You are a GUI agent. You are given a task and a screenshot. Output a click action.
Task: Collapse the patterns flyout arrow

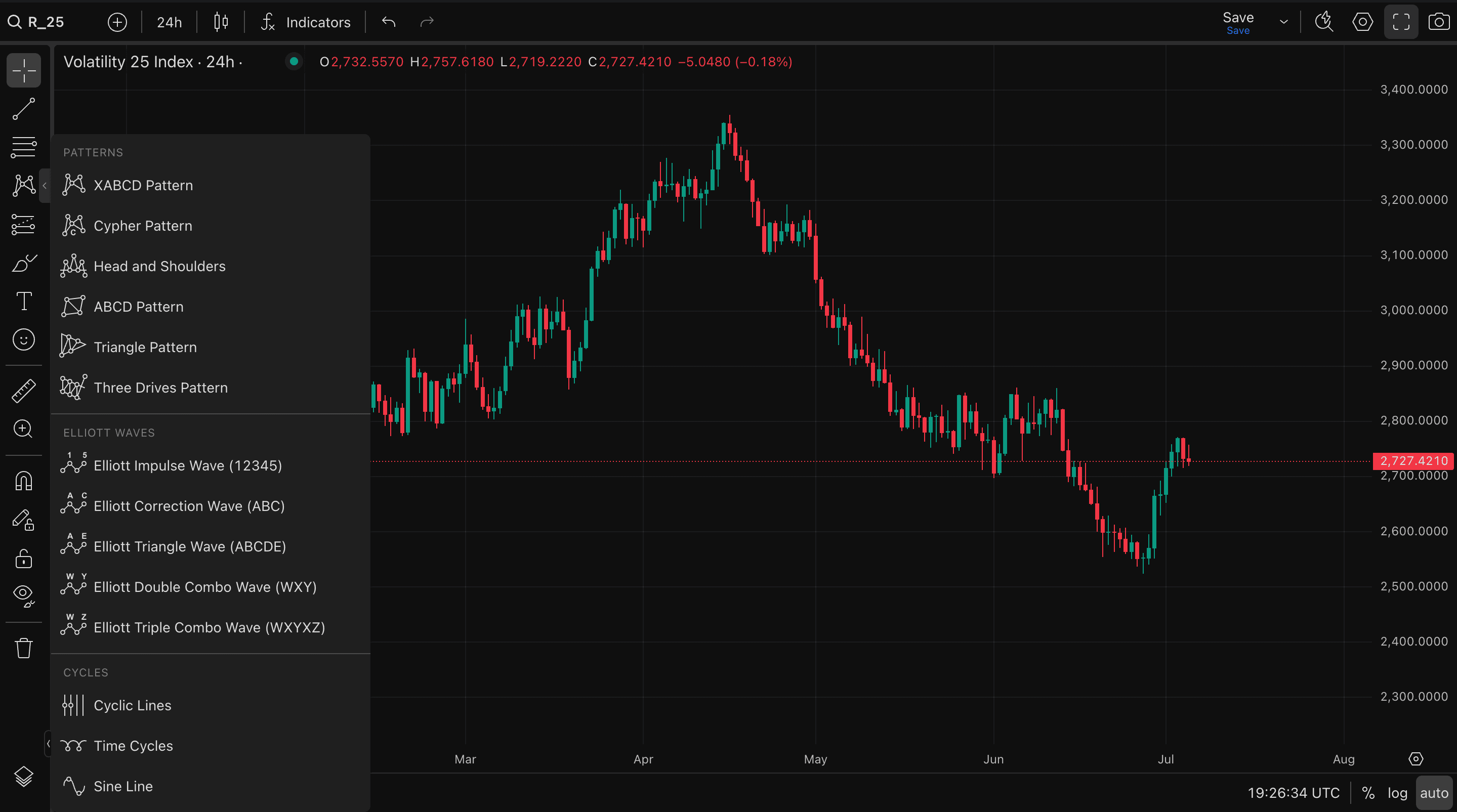tap(45, 186)
